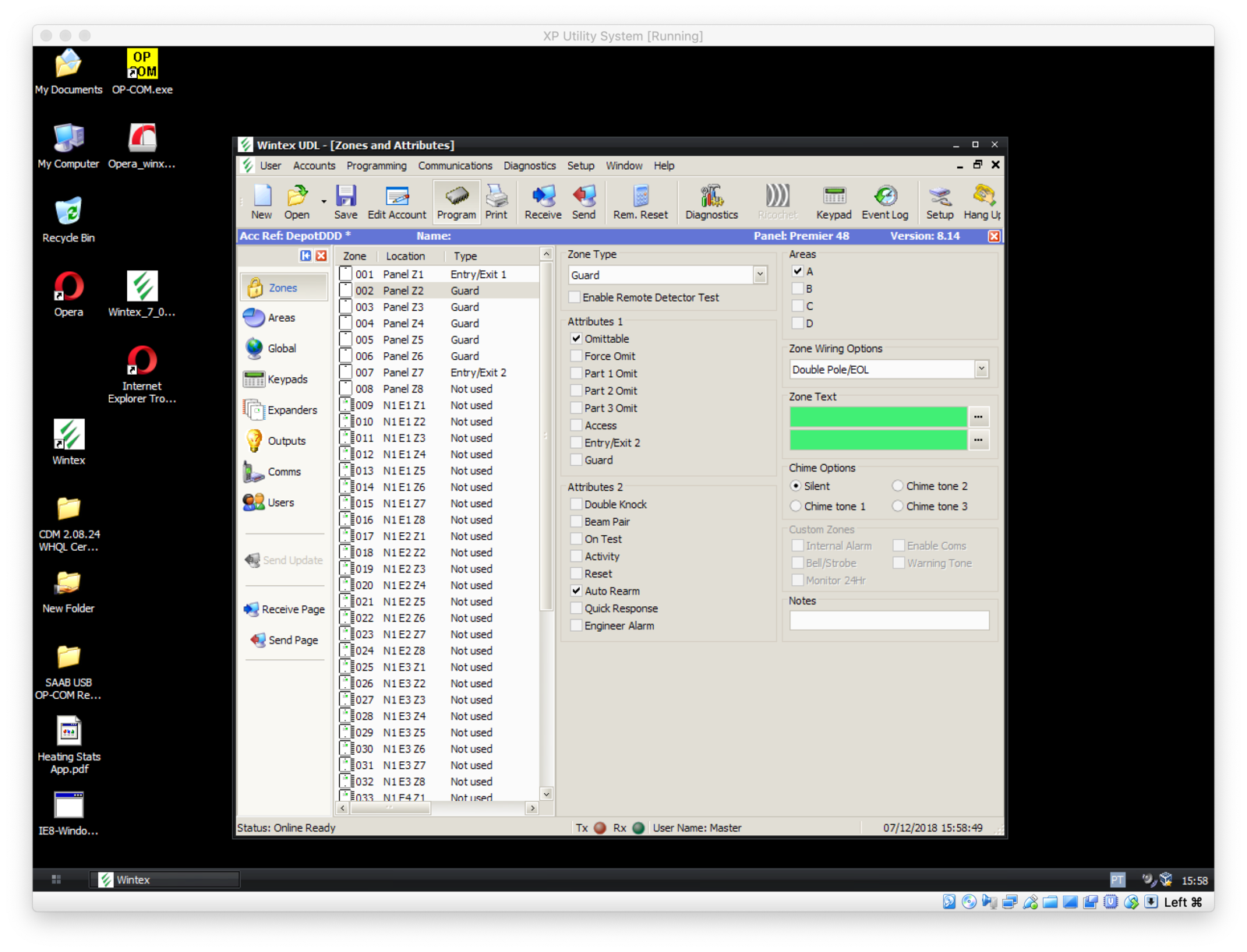This screenshot has width=1247, height=952.
Task: Open OP-COM.exe desktop shortcut
Action: coord(142,72)
